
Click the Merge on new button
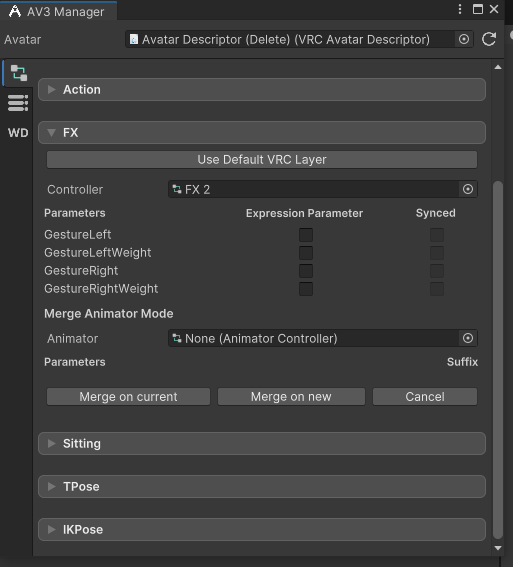tap(291, 397)
